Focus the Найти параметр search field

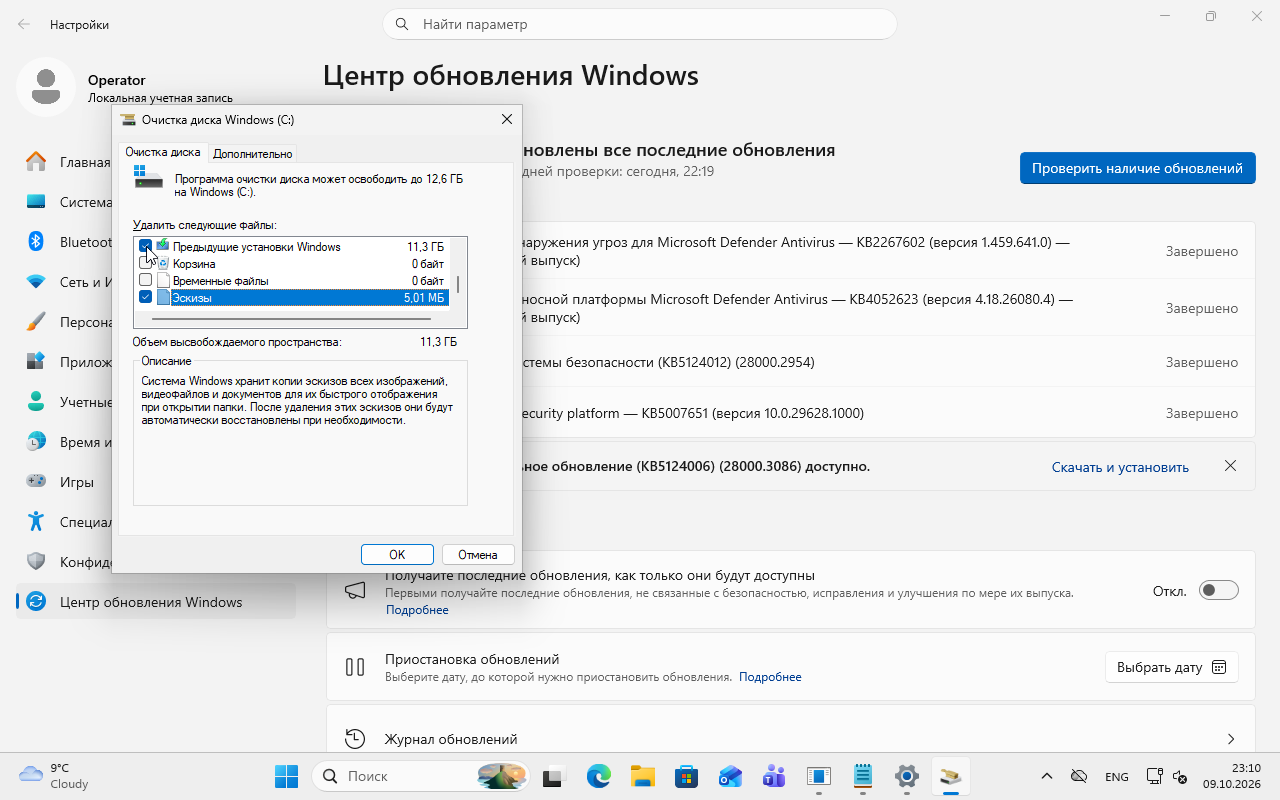coord(640,24)
